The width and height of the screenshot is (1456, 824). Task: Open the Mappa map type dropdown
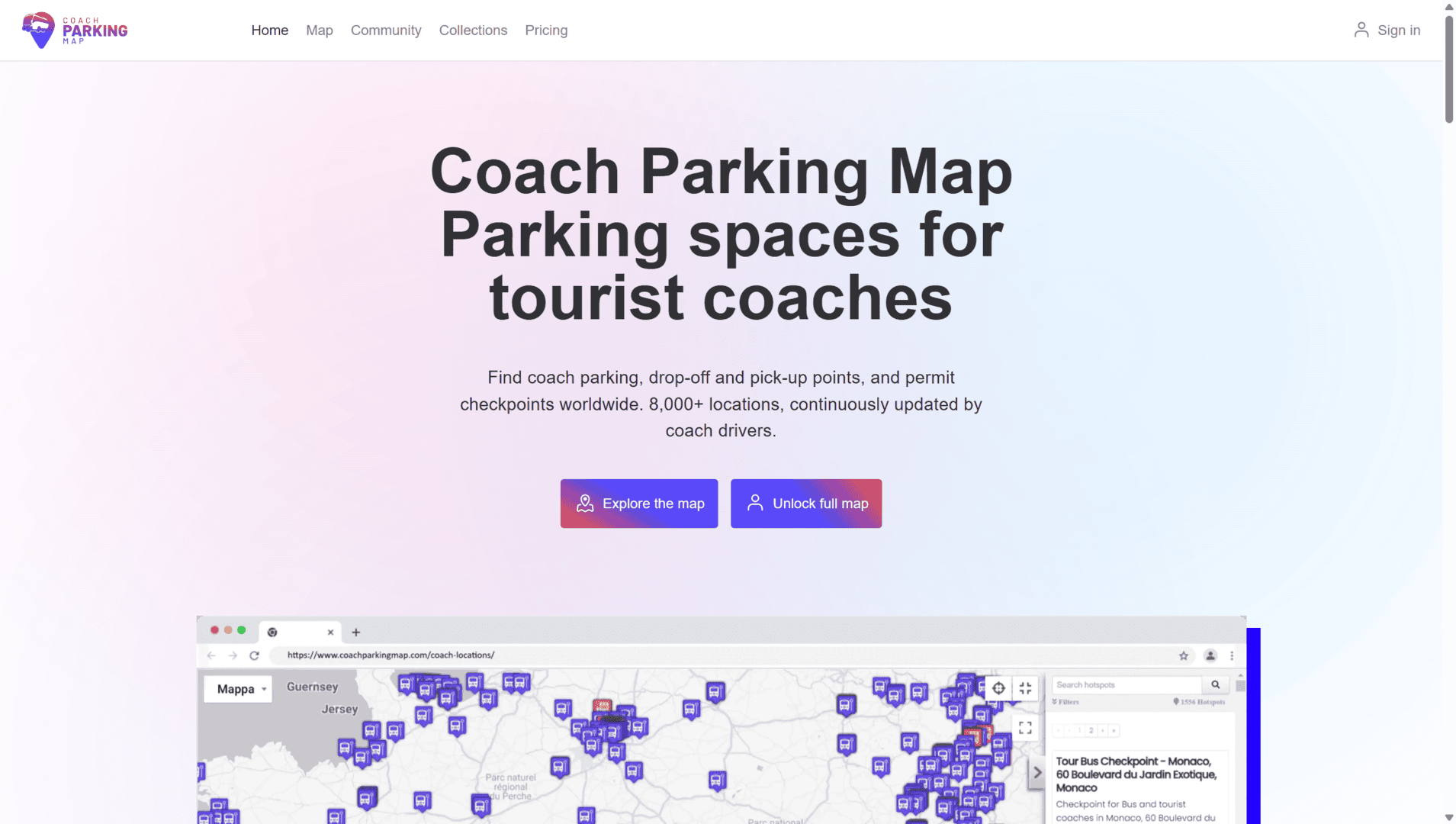238,689
